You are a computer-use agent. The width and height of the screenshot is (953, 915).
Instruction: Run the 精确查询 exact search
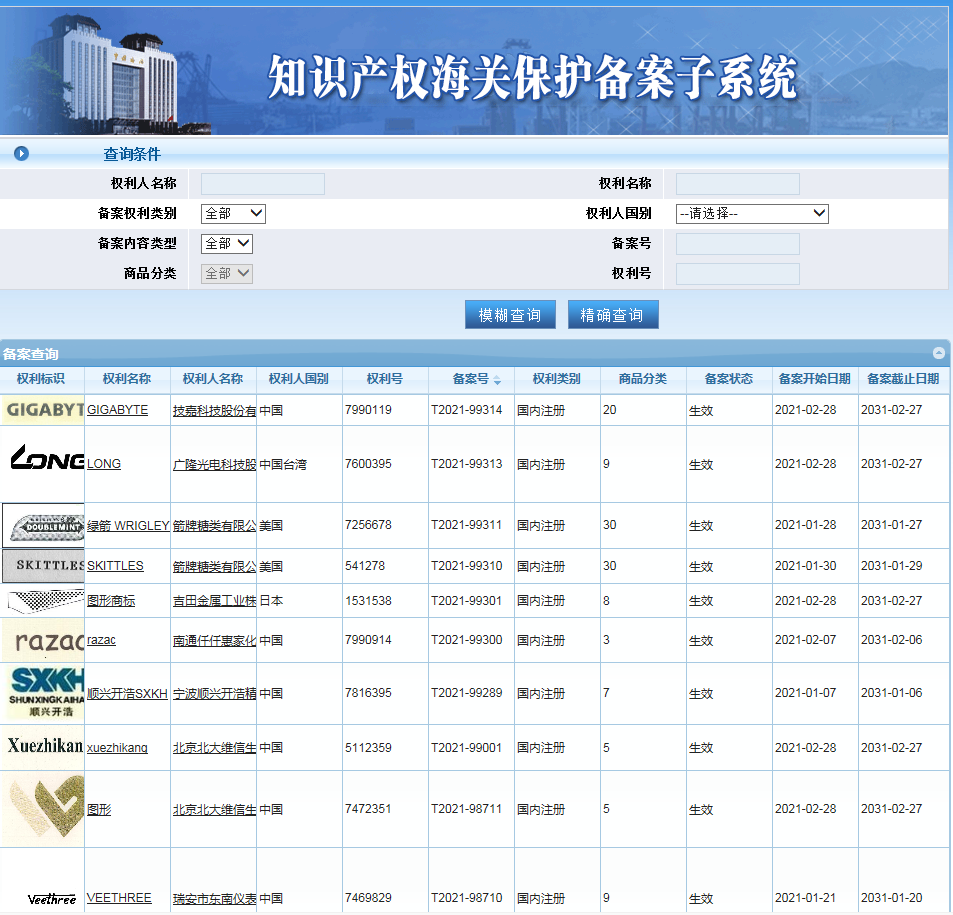(613, 314)
